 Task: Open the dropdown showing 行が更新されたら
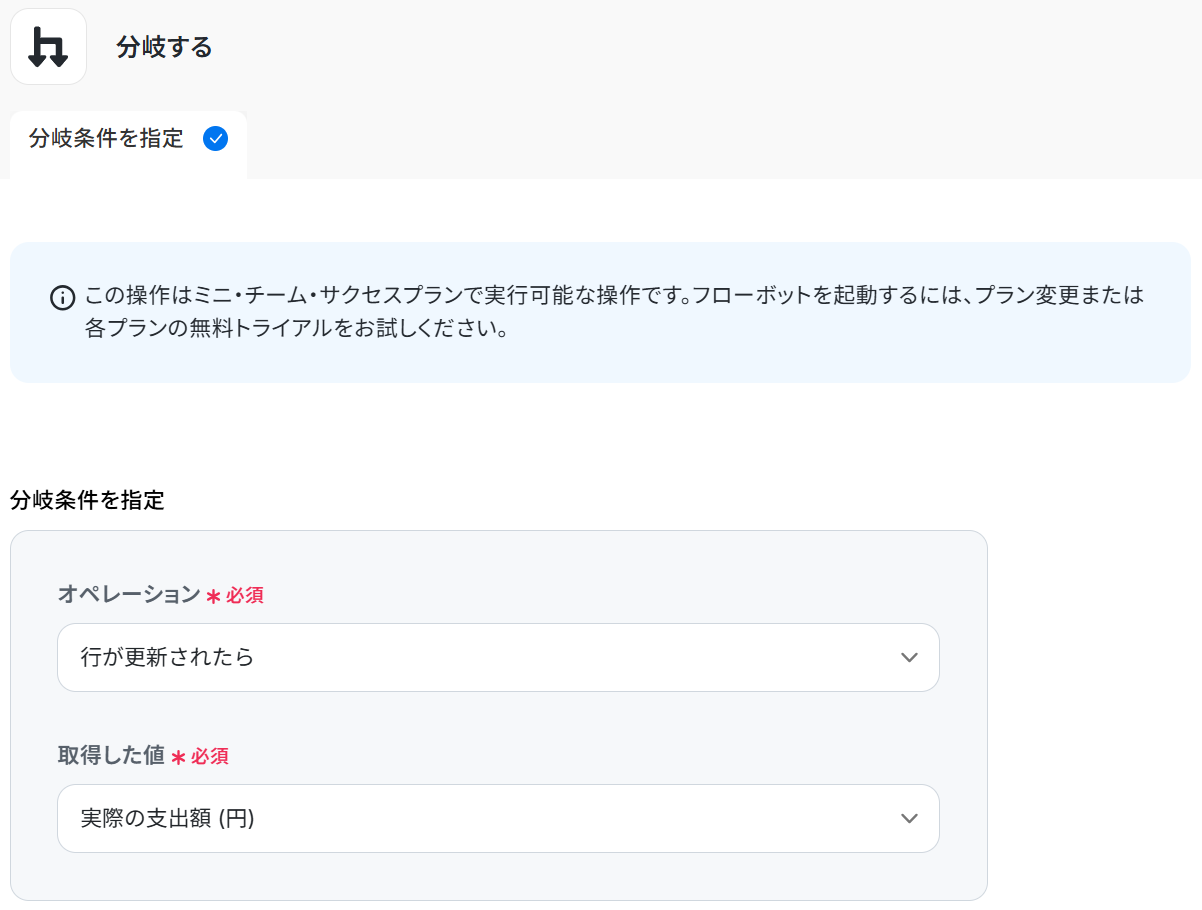click(480, 658)
